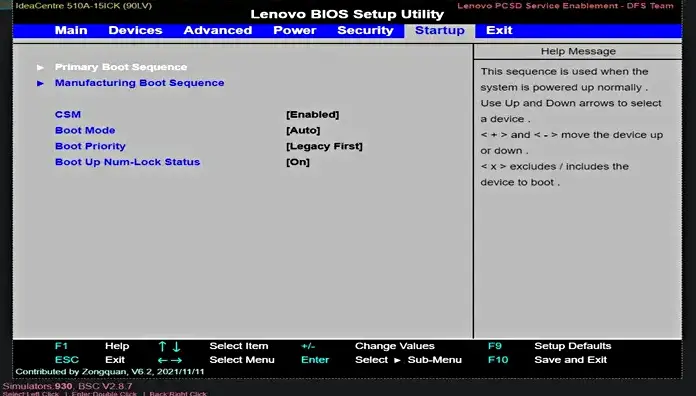Select Boot Up Num-Lock Status label
Image resolution: width=696 pixels, height=396 pixels.
pyautogui.click(x=127, y=162)
